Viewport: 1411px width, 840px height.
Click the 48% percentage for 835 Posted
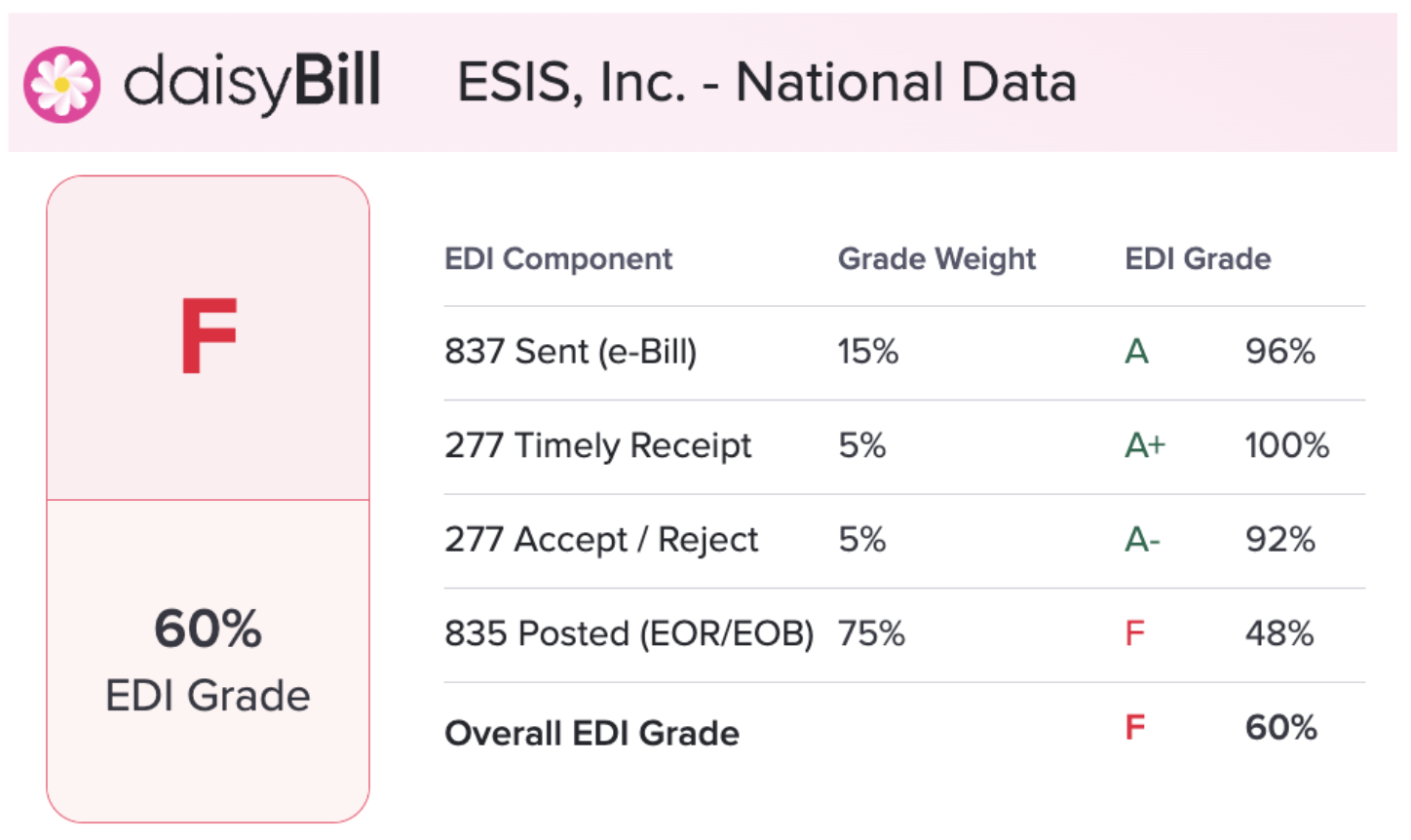(x=1279, y=634)
